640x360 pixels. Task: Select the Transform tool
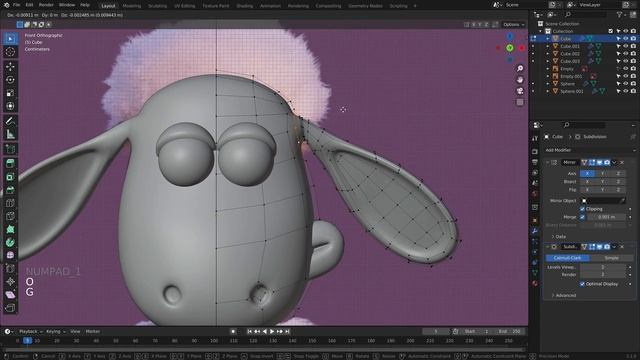10,106
